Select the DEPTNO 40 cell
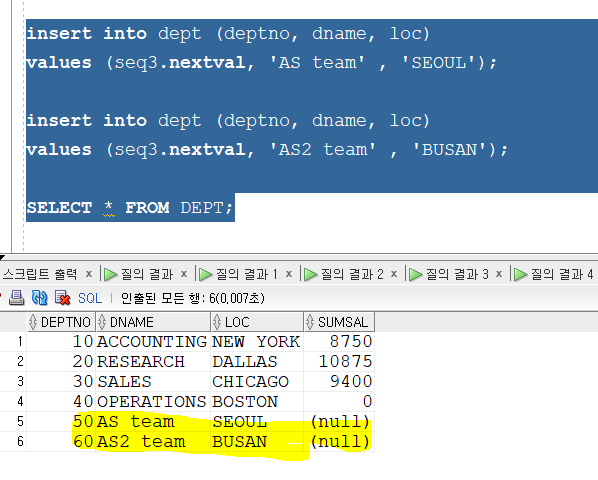 (61, 401)
